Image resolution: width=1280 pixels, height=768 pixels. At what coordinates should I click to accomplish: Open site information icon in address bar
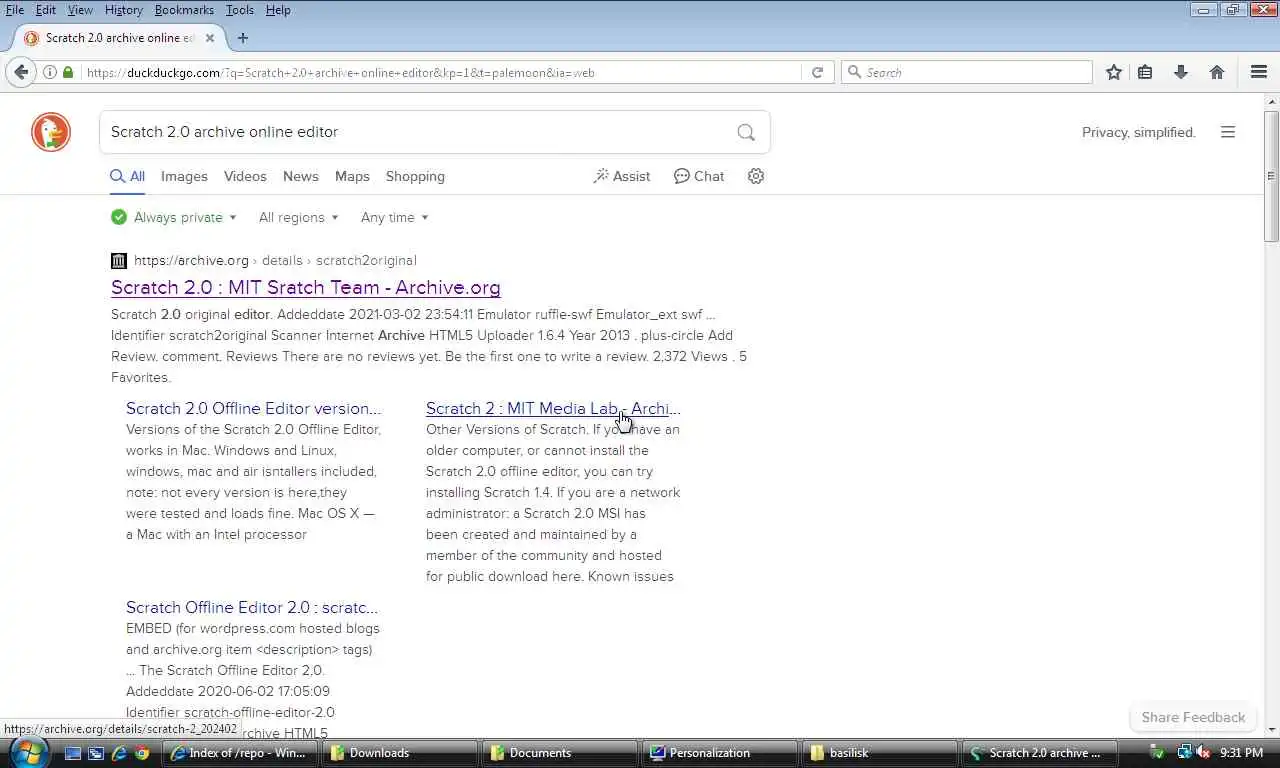[x=49, y=72]
